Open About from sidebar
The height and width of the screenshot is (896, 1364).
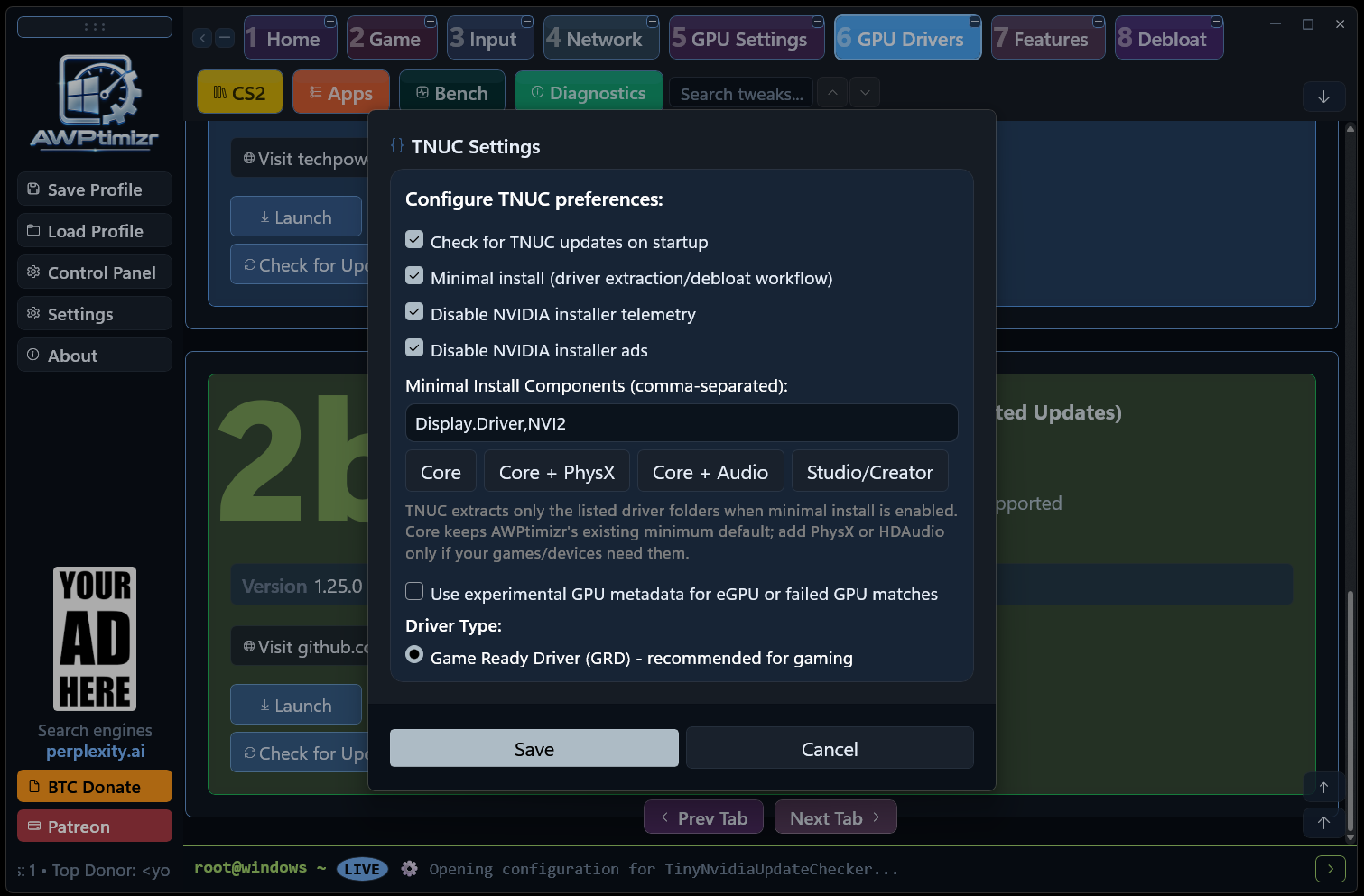(95, 355)
